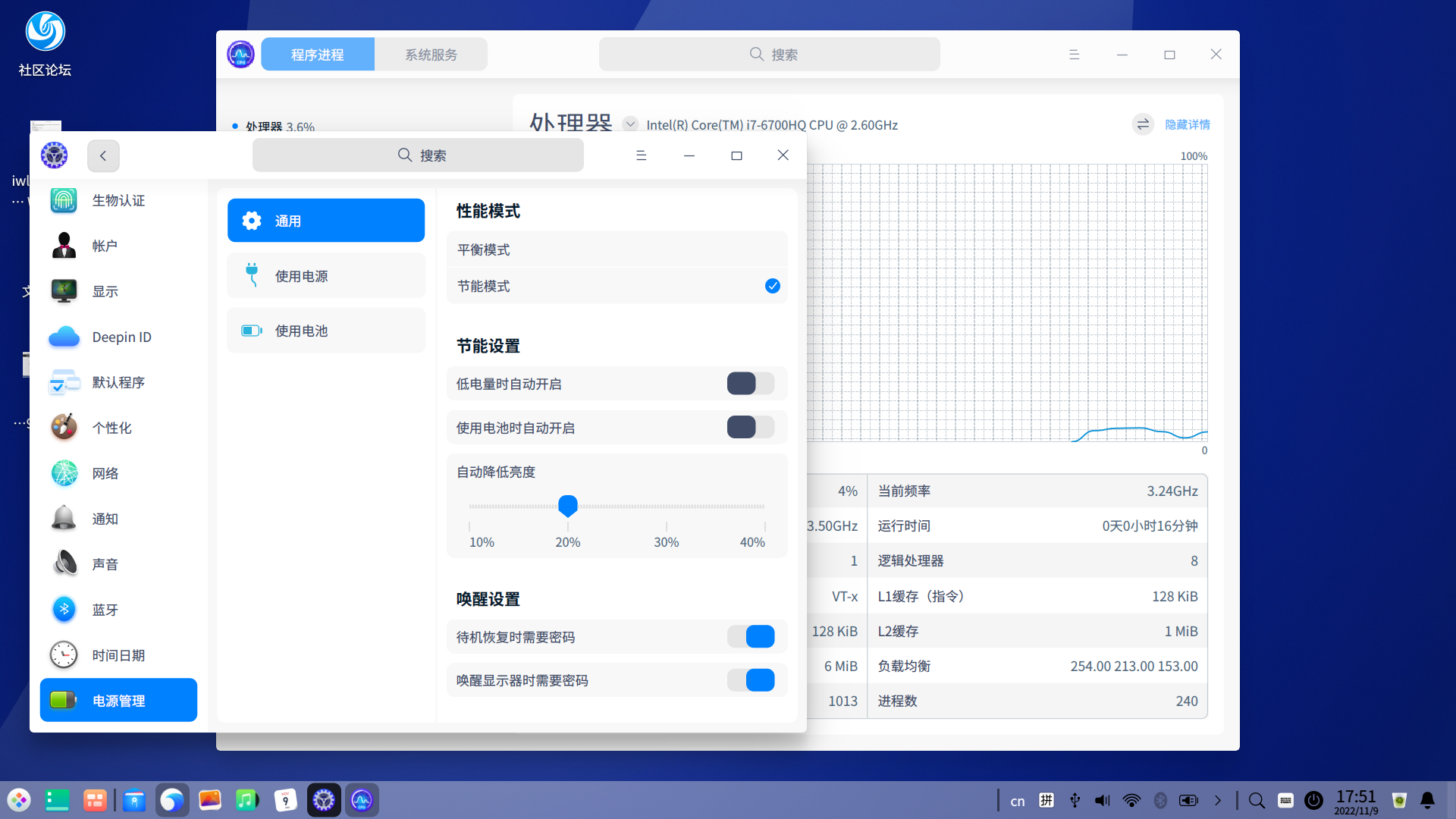Viewport: 1456px width, 819px height.
Task: Disable 待机恢复时需要密码 switch
Action: (750, 637)
